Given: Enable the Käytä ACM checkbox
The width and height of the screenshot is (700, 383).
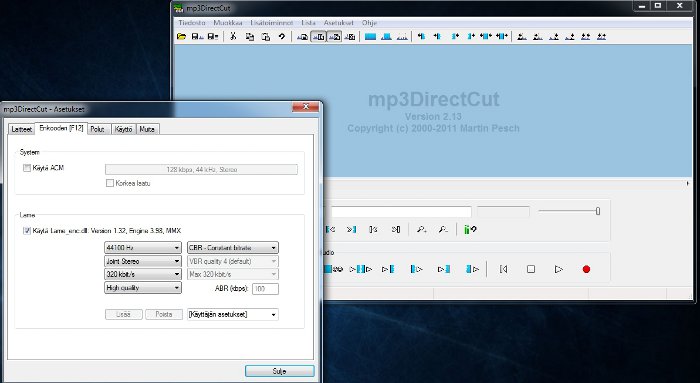Looking at the screenshot, I should [x=27, y=168].
